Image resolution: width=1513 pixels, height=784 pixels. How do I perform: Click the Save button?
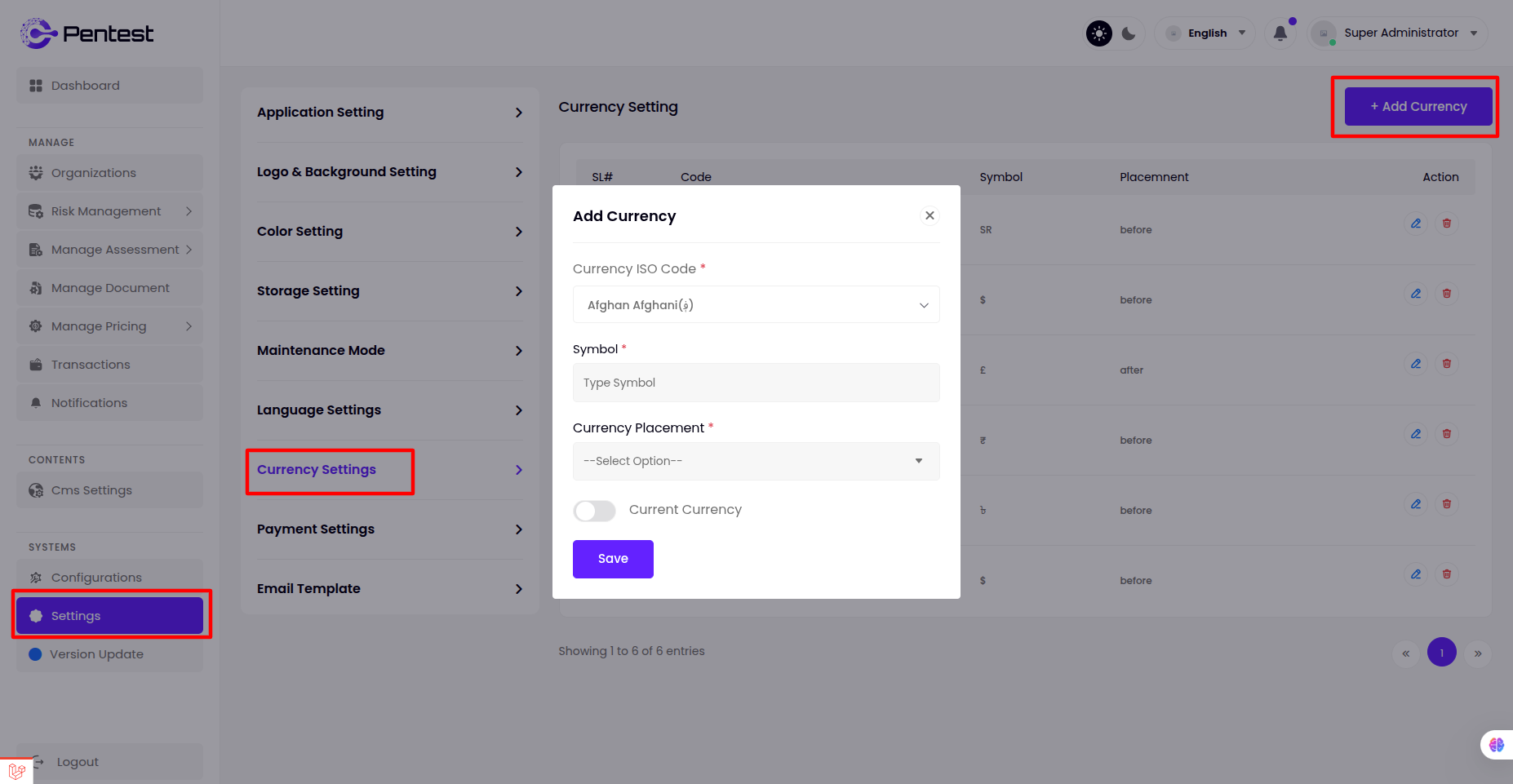coord(613,559)
